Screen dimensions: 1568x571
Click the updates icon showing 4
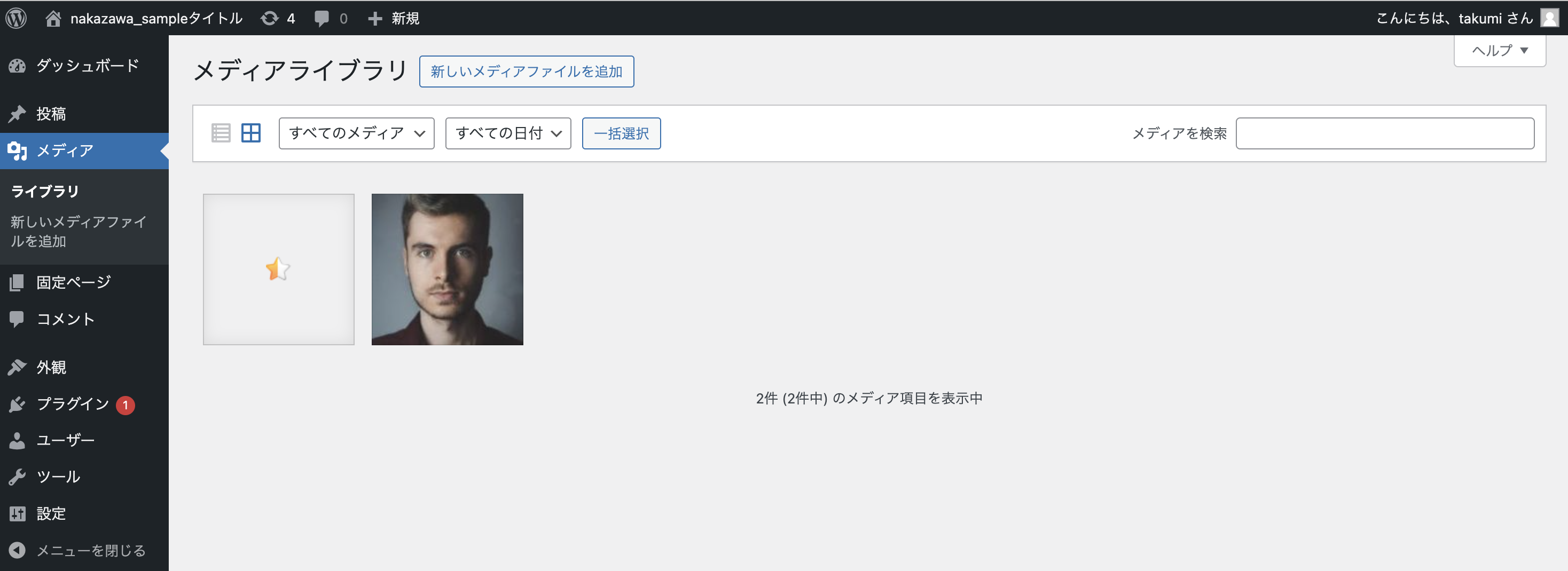pos(278,18)
